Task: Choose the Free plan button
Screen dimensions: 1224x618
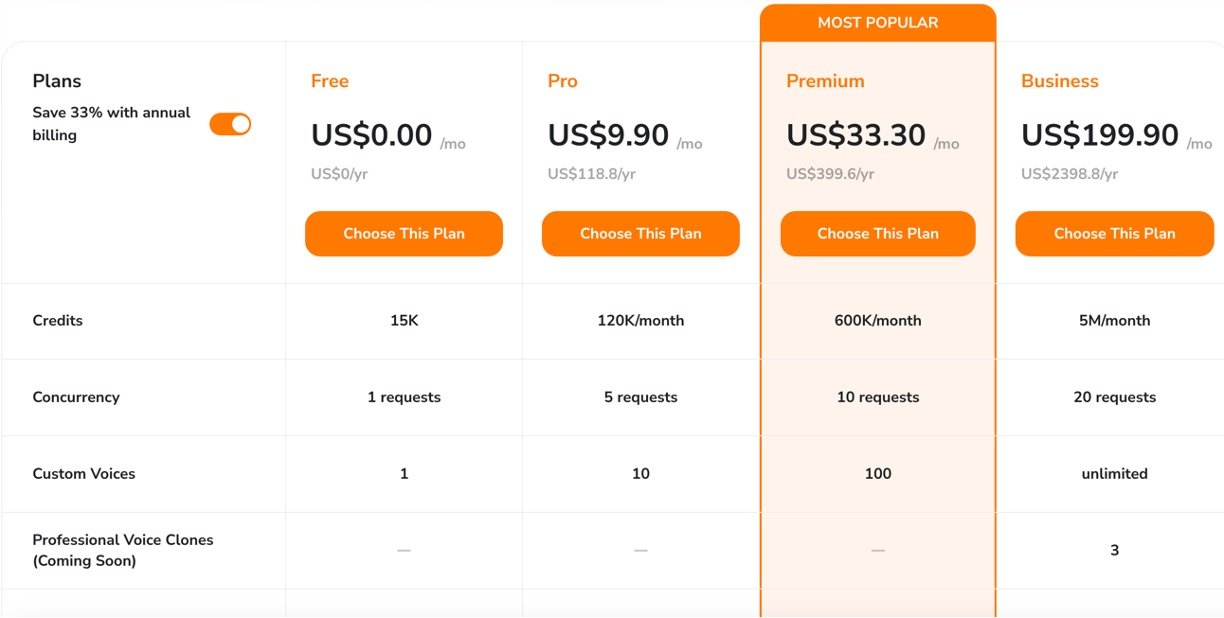Action: coord(404,233)
